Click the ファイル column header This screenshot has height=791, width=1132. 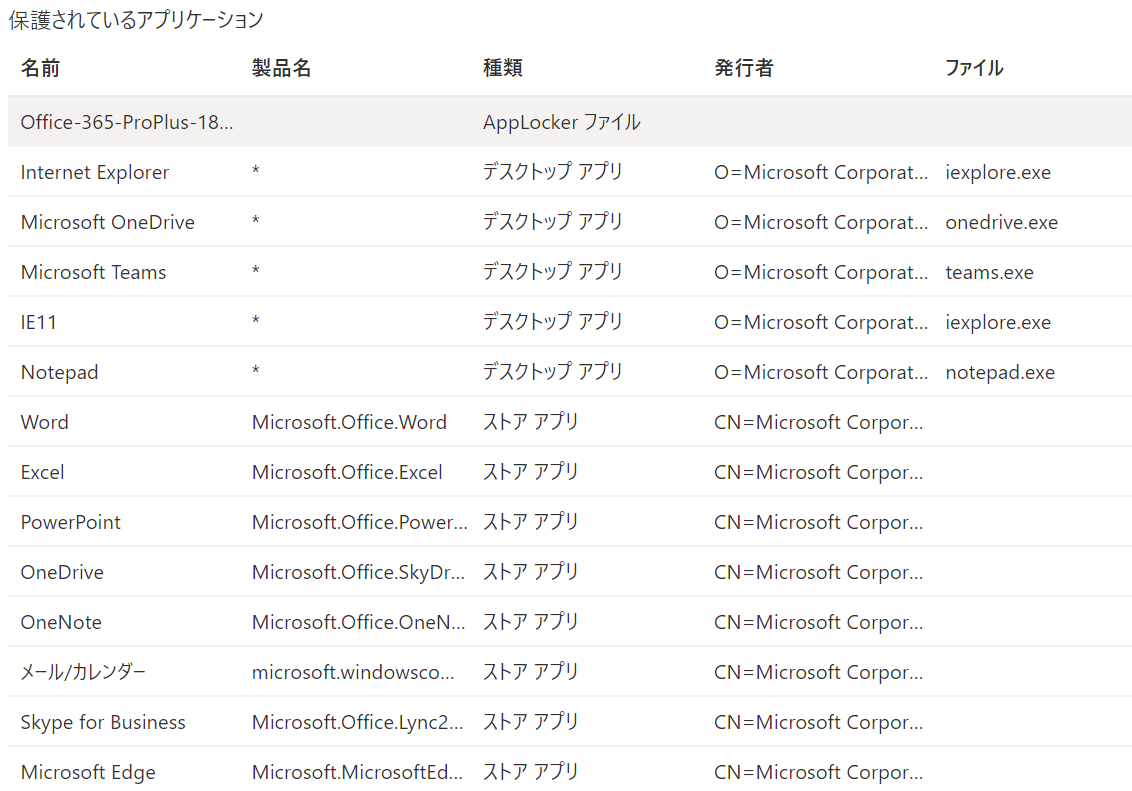(974, 68)
